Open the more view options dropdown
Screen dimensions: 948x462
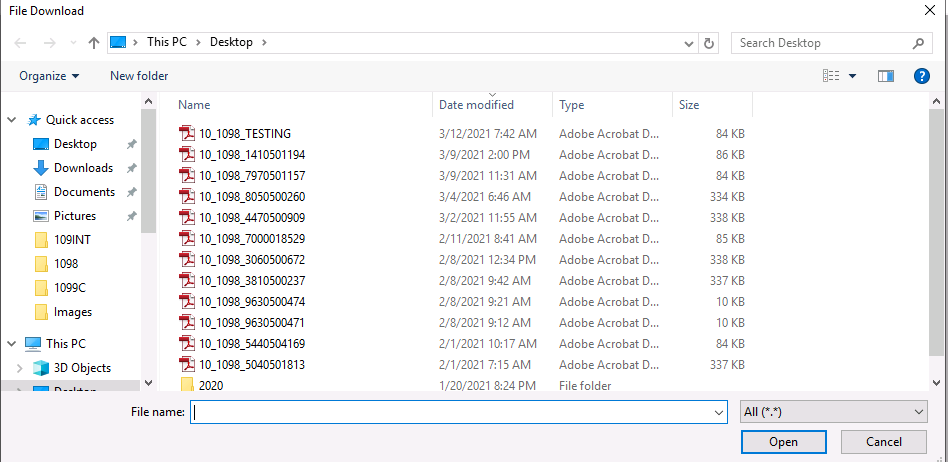point(852,76)
